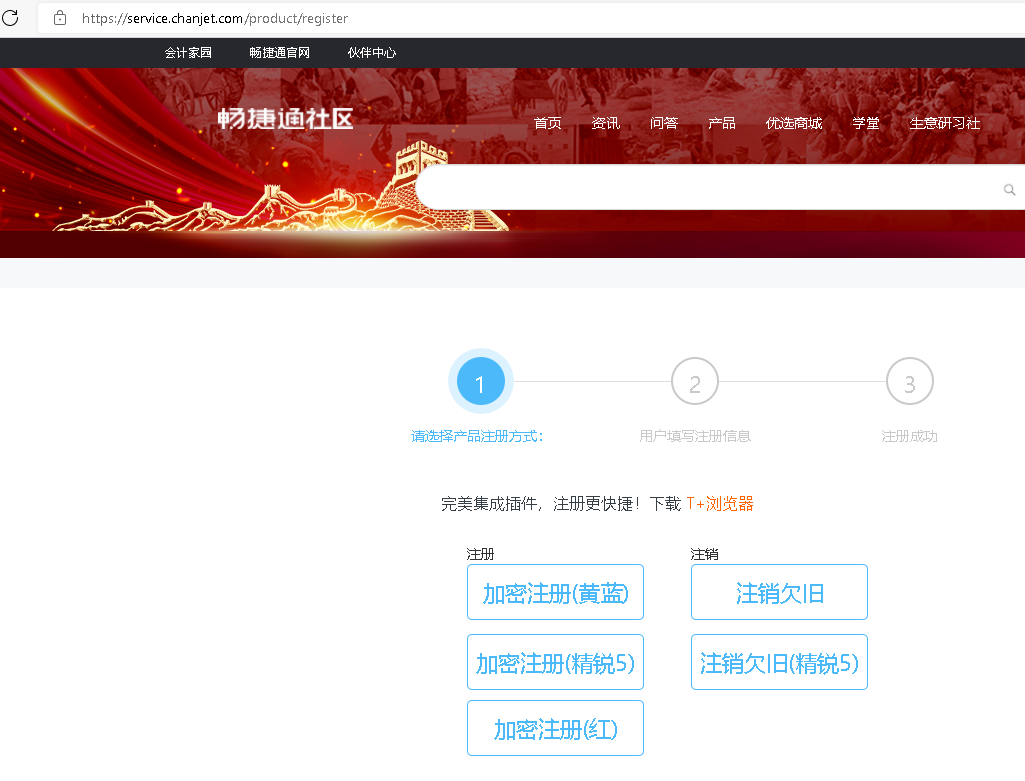Open the 问答 navigation item
This screenshot has width=1025, height=781.
point(664,123)
